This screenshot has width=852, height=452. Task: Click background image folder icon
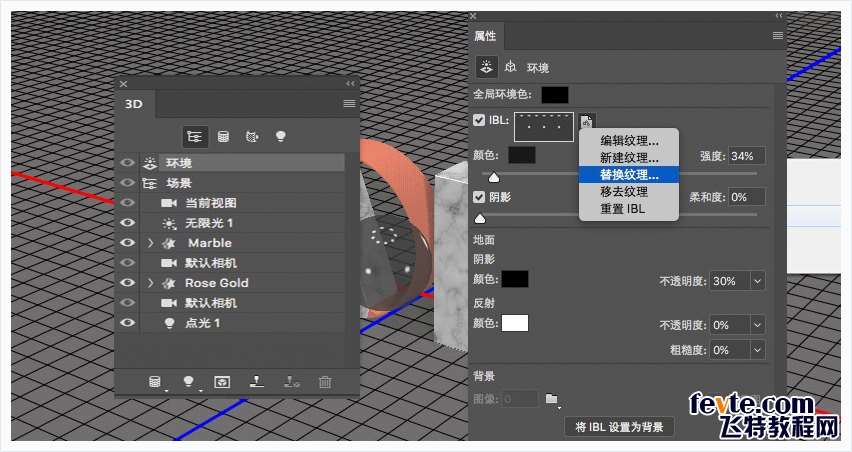(x=552, y=399)
